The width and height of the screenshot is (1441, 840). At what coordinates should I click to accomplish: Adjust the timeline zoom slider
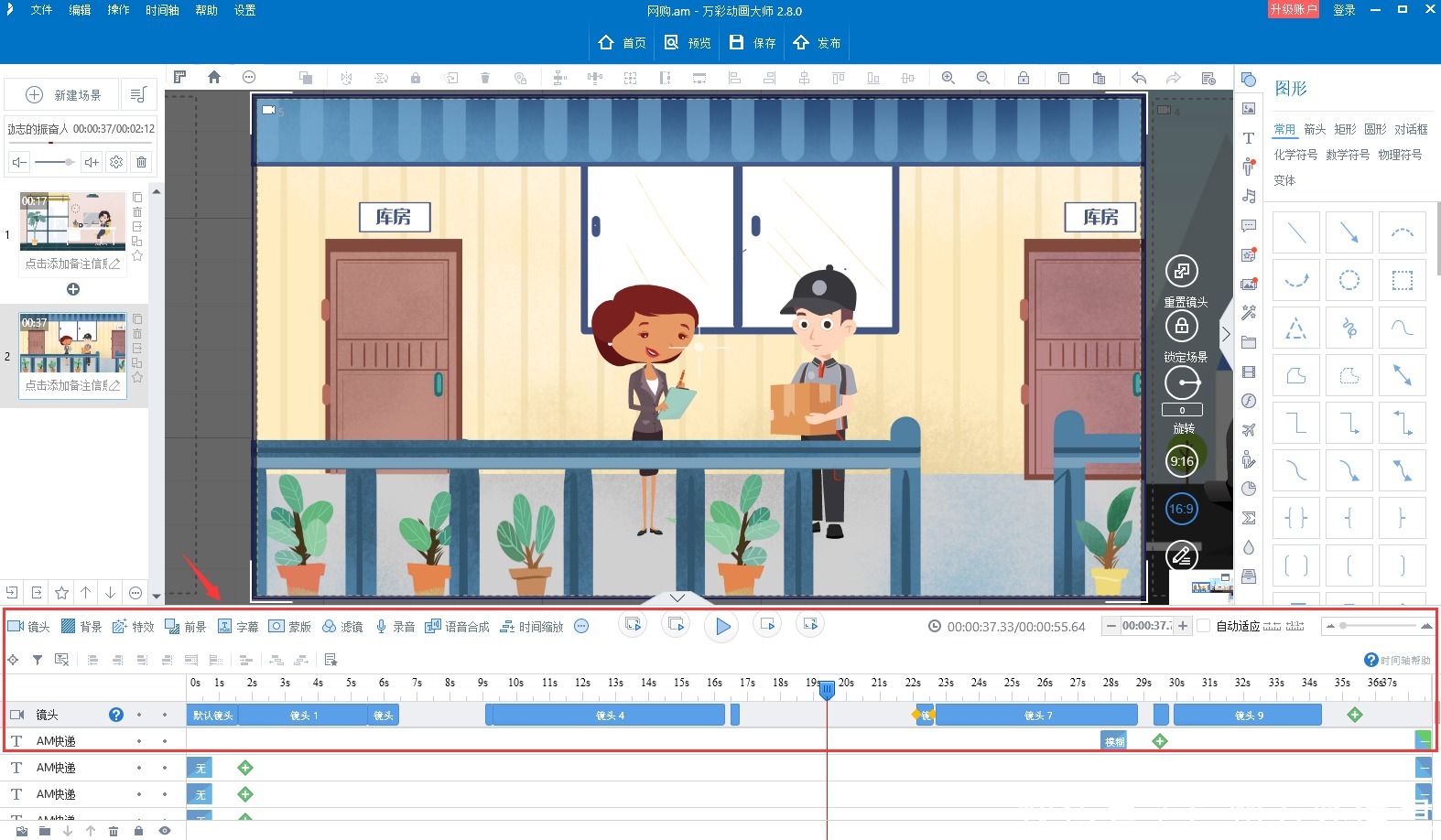pos(1378,626)
